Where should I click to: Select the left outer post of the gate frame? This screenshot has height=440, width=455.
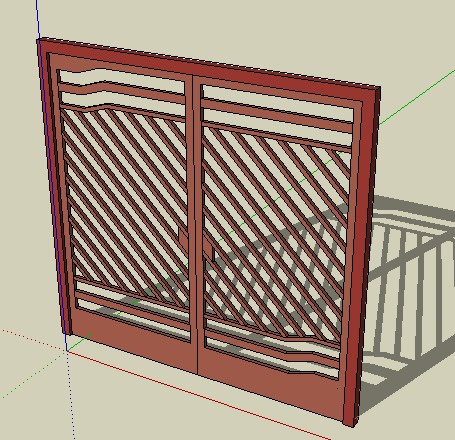pyautogui.click(x=55, y=187)
